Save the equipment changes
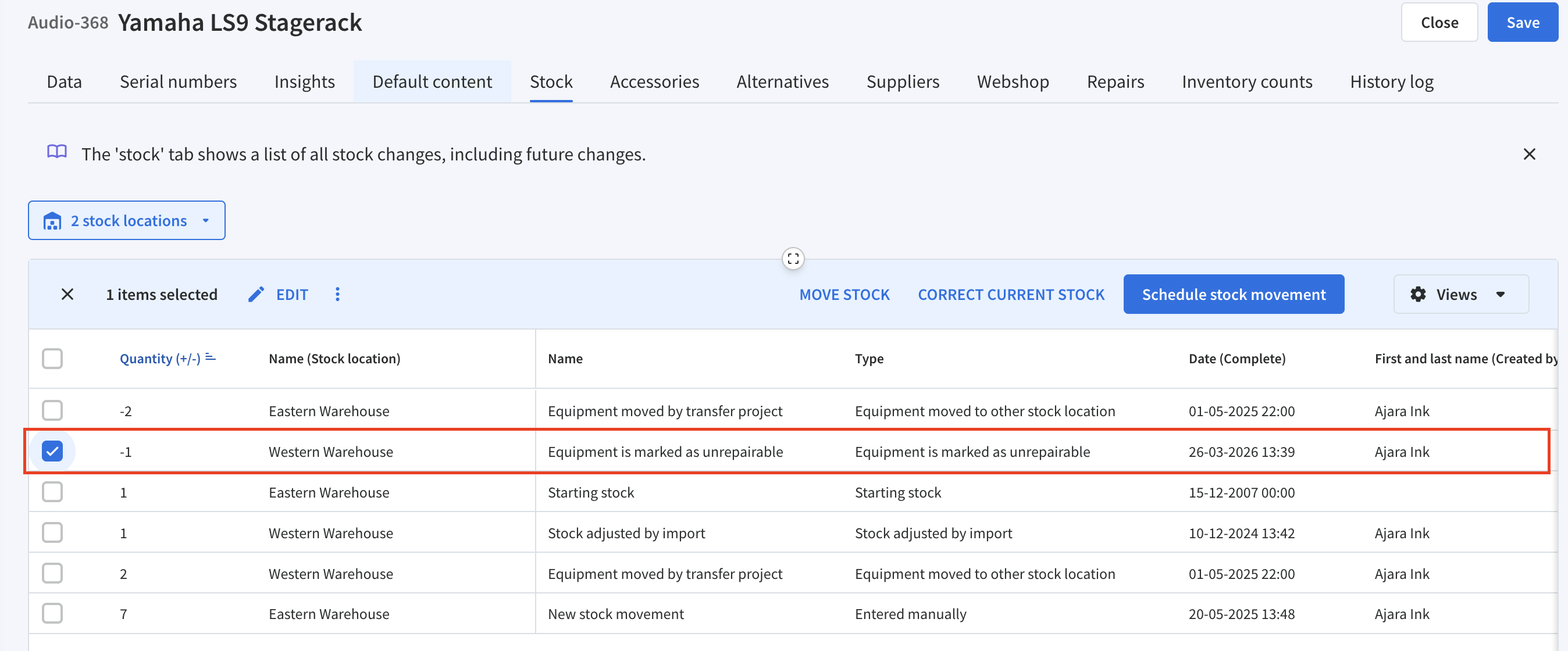Screen dimensions: 1568x651 (x=1523, y=23)
